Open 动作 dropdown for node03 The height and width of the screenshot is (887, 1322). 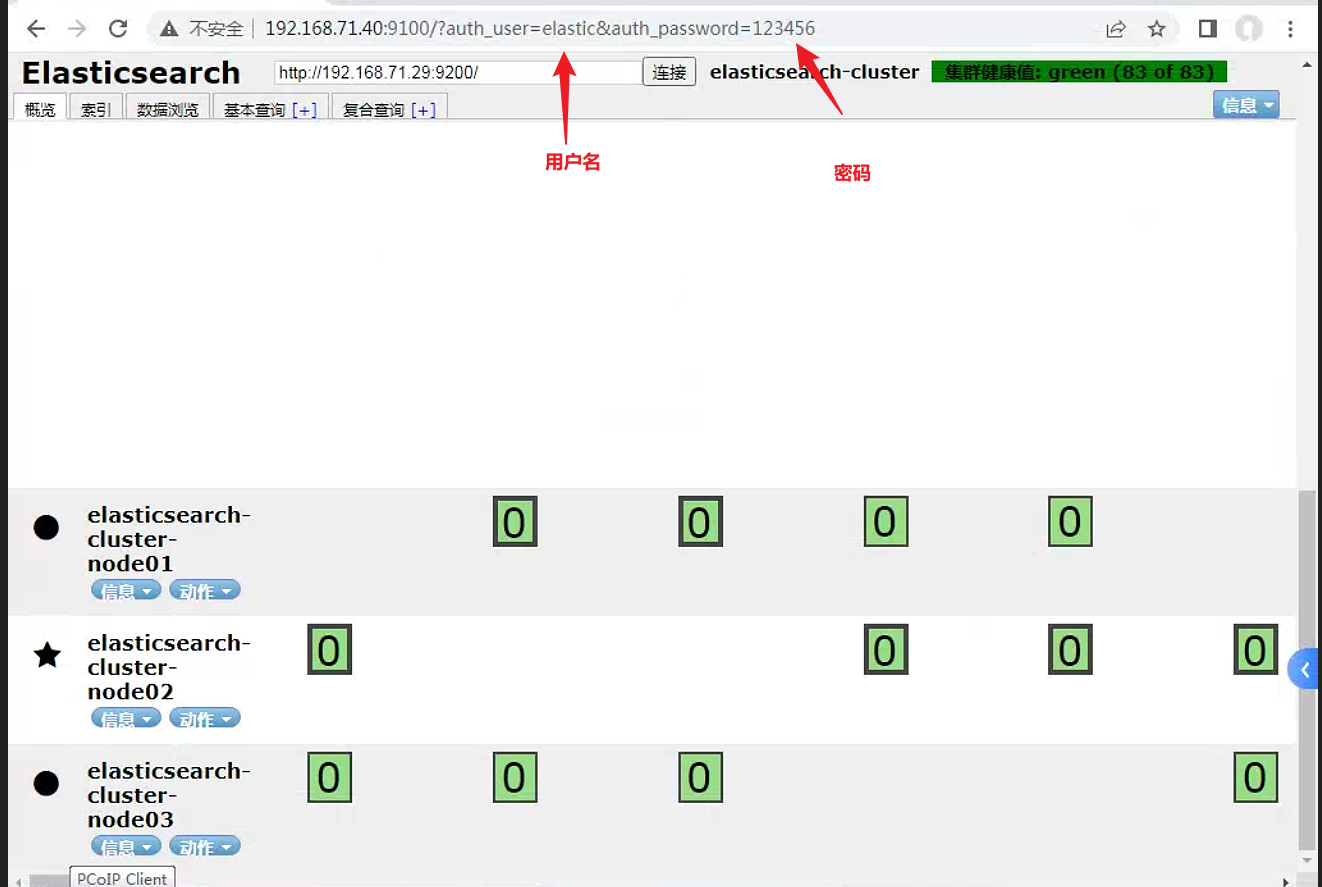coord(205,847)
